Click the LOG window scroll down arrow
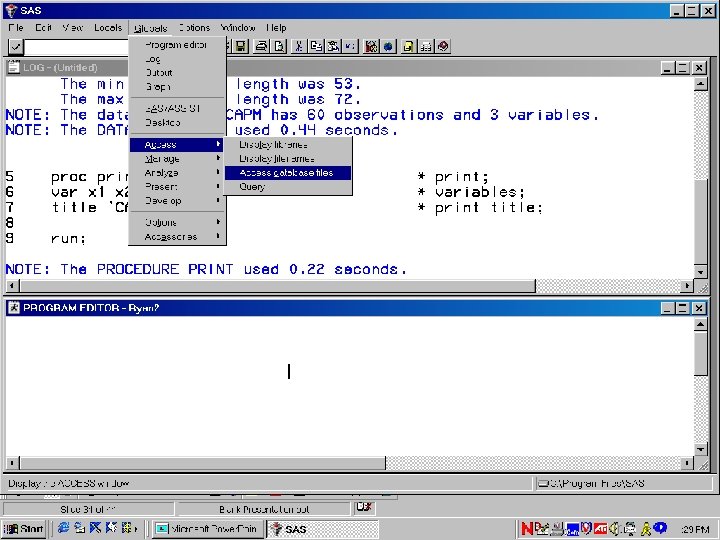This screenshot has height=540, width=720. 700,271
